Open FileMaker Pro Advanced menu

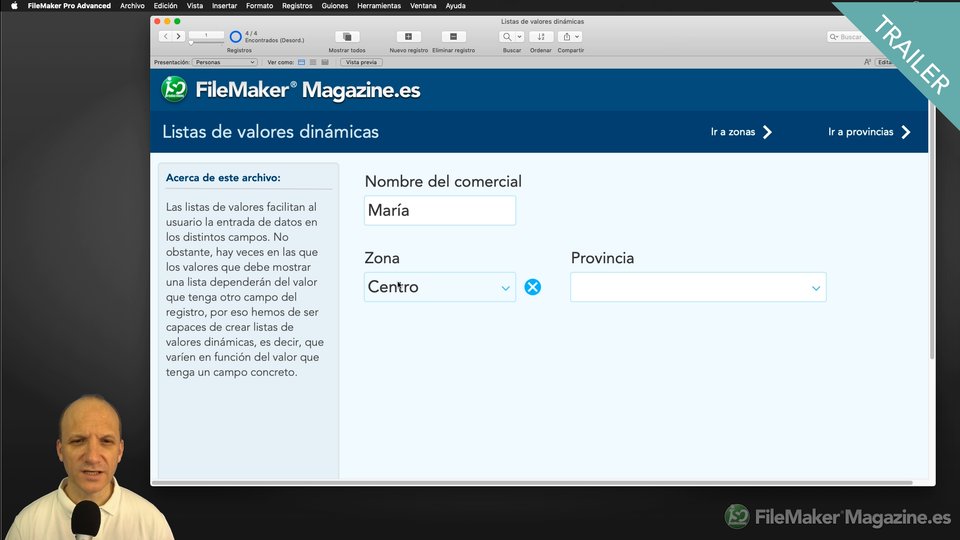coord(69,6)
